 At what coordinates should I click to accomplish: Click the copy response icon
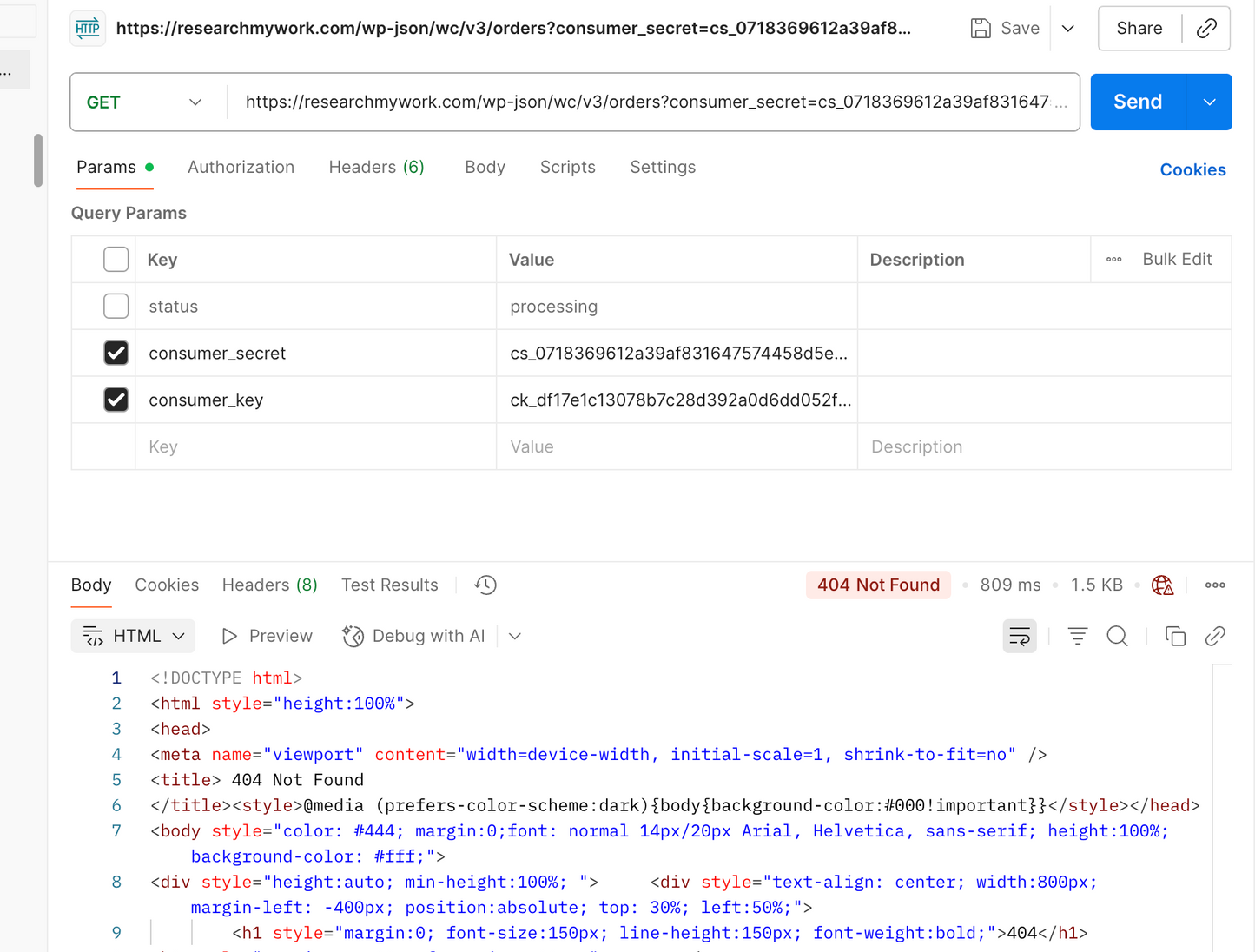1175,636
